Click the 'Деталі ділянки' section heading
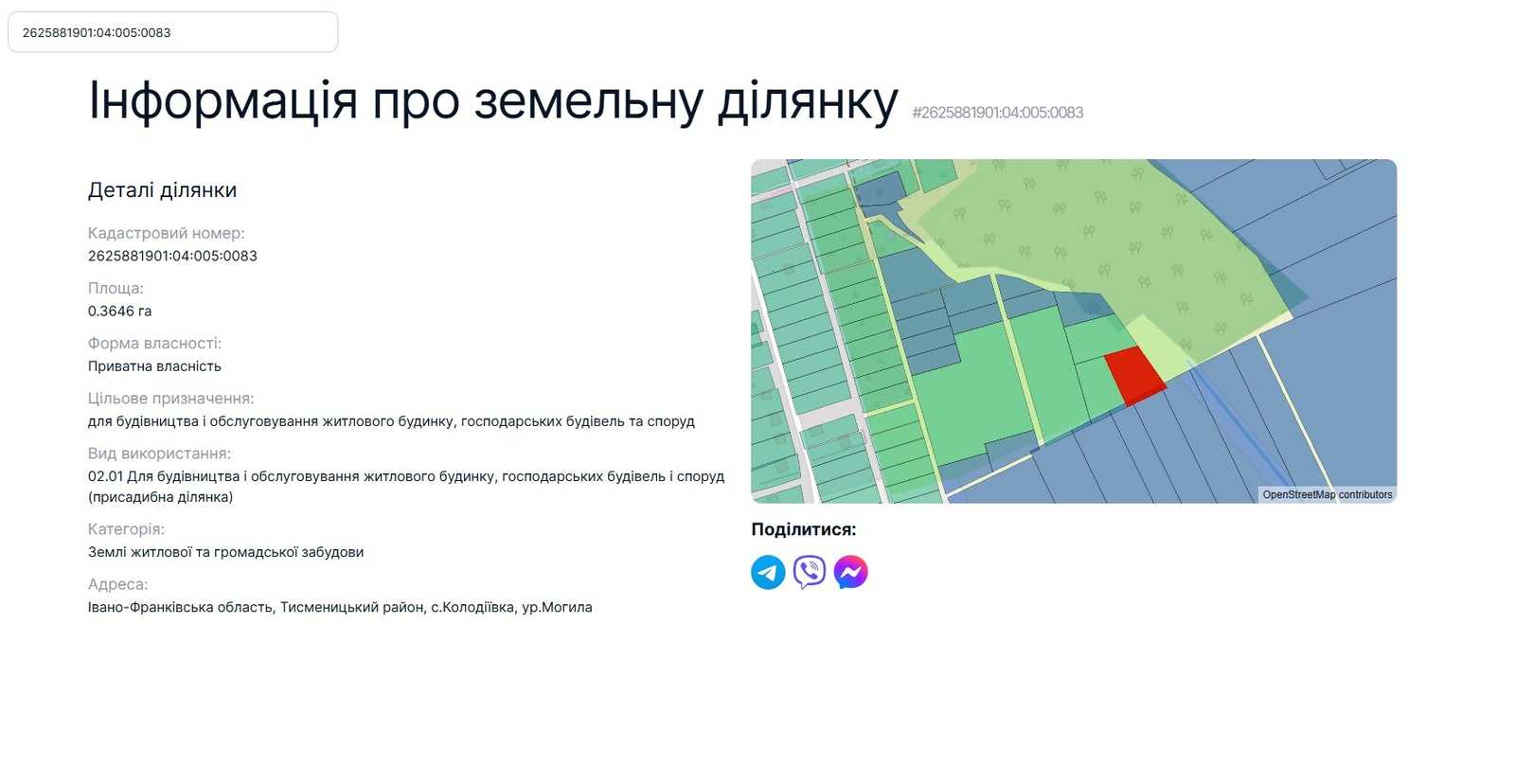 coord(162,190)
